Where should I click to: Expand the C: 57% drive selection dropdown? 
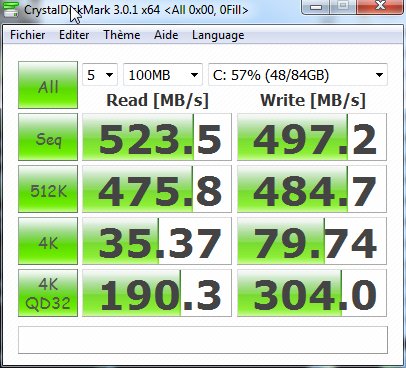(x=298, y=75)
